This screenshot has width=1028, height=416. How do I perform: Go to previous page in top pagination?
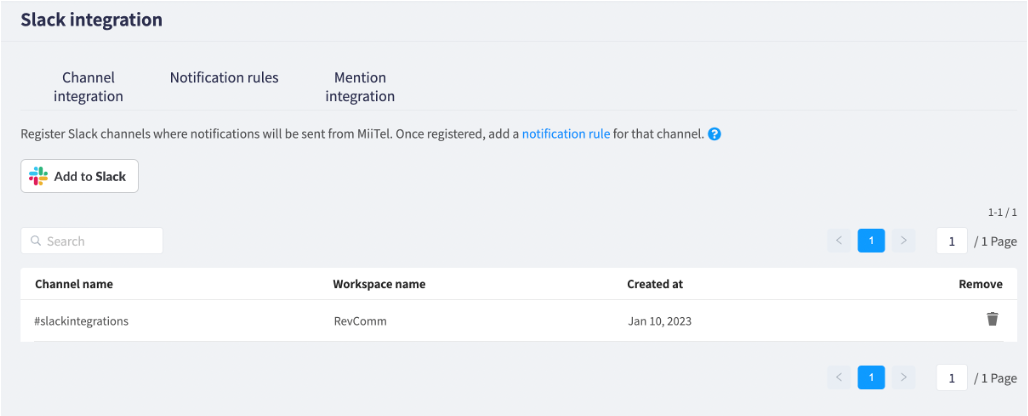pyautogui.click(x=839, y=240)
